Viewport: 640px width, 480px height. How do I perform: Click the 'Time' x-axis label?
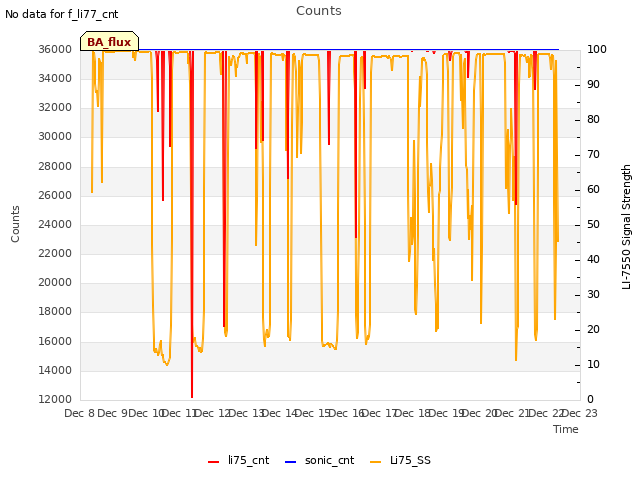click(566, 429)
